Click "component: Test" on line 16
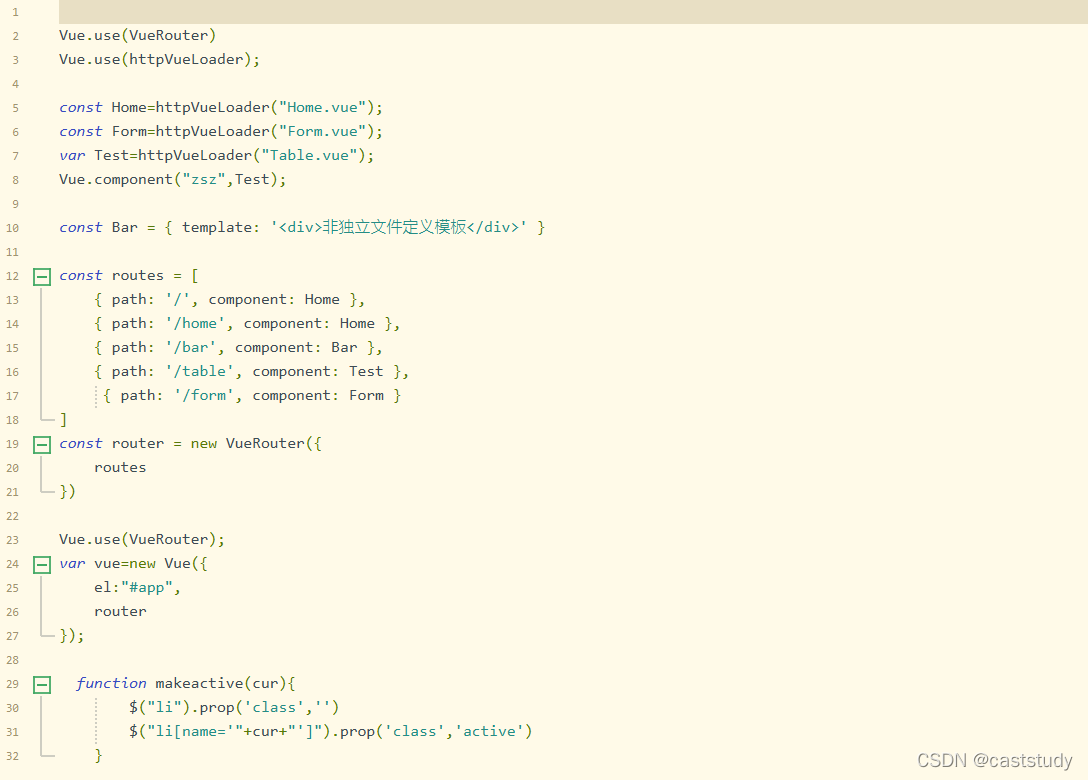Screen dimensions: 1088x780 [317, 371]
